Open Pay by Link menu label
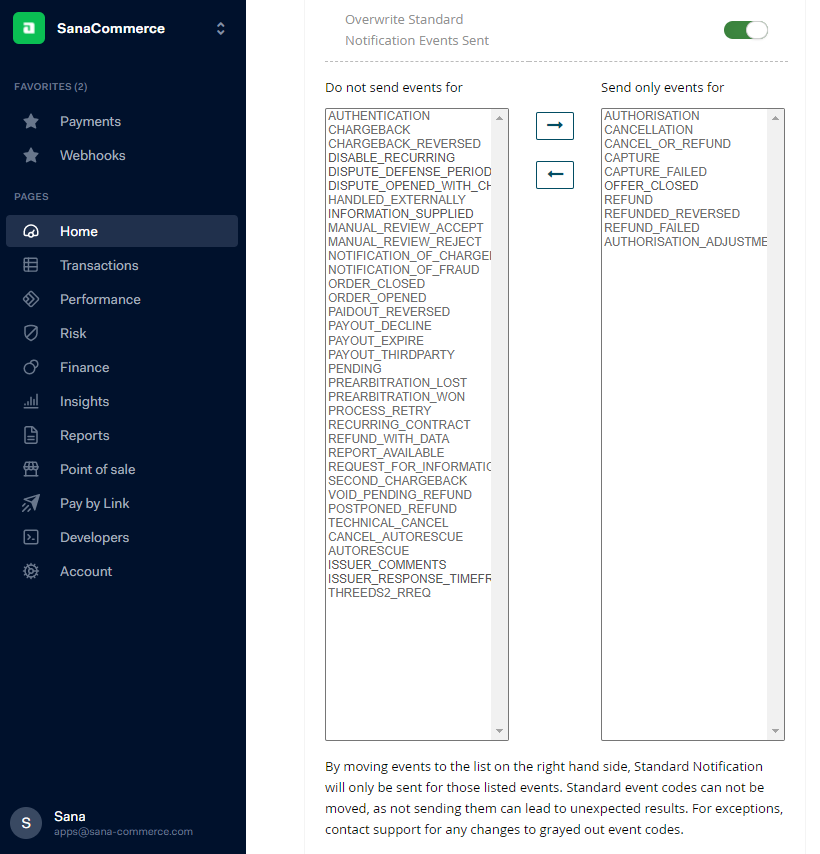Image resolution: width=820 pixels, height=854 pixels. [95, 503]
